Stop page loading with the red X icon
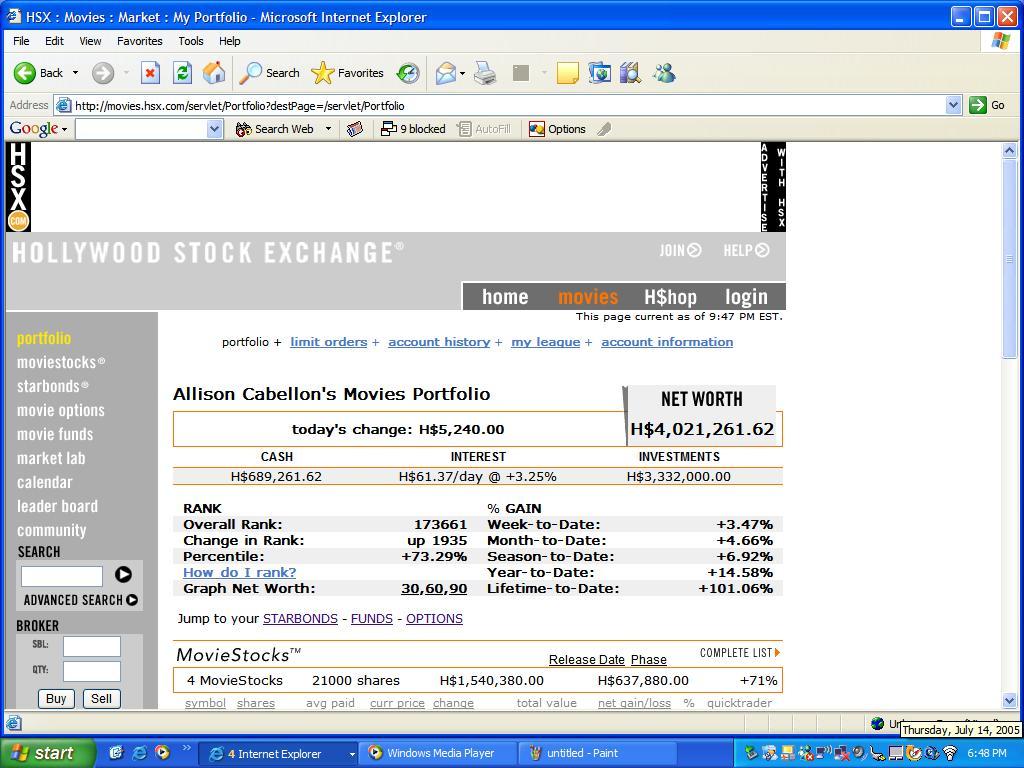 tap(150, 73)
